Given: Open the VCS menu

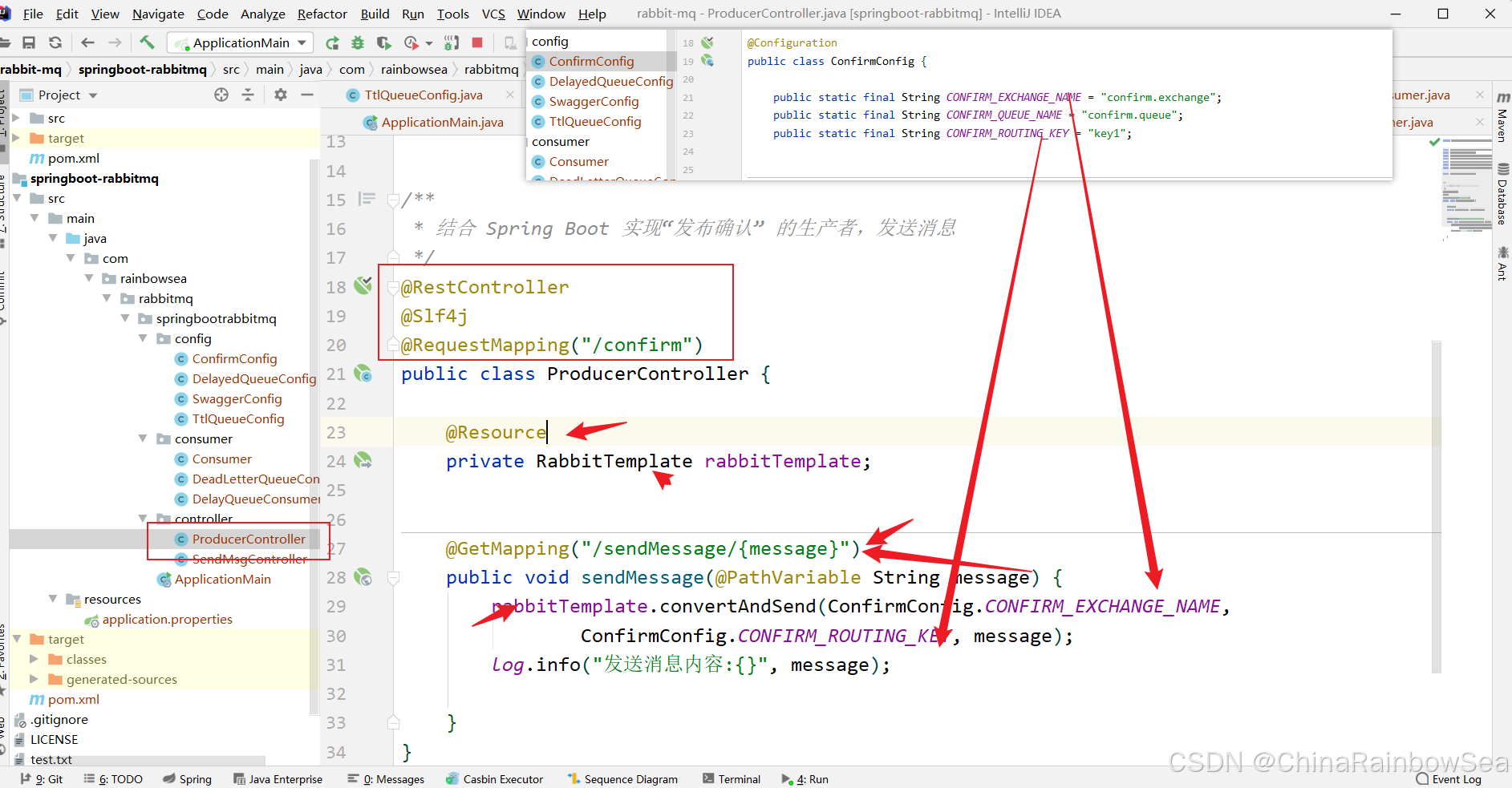Looking at the screenshot, I should tap(493, 14).
